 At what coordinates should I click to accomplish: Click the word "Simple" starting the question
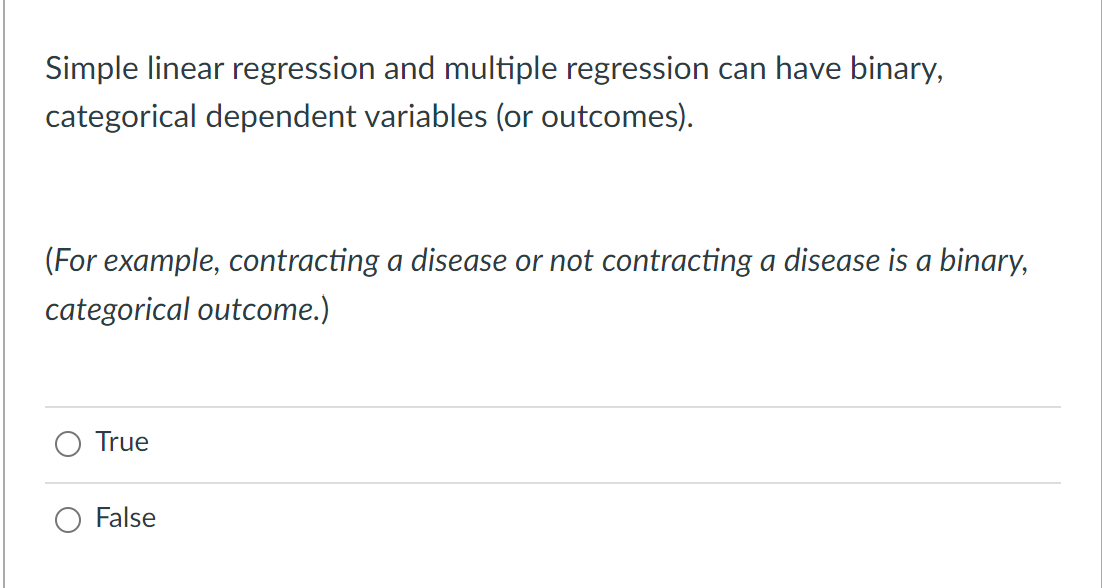[x=92, y=69]
